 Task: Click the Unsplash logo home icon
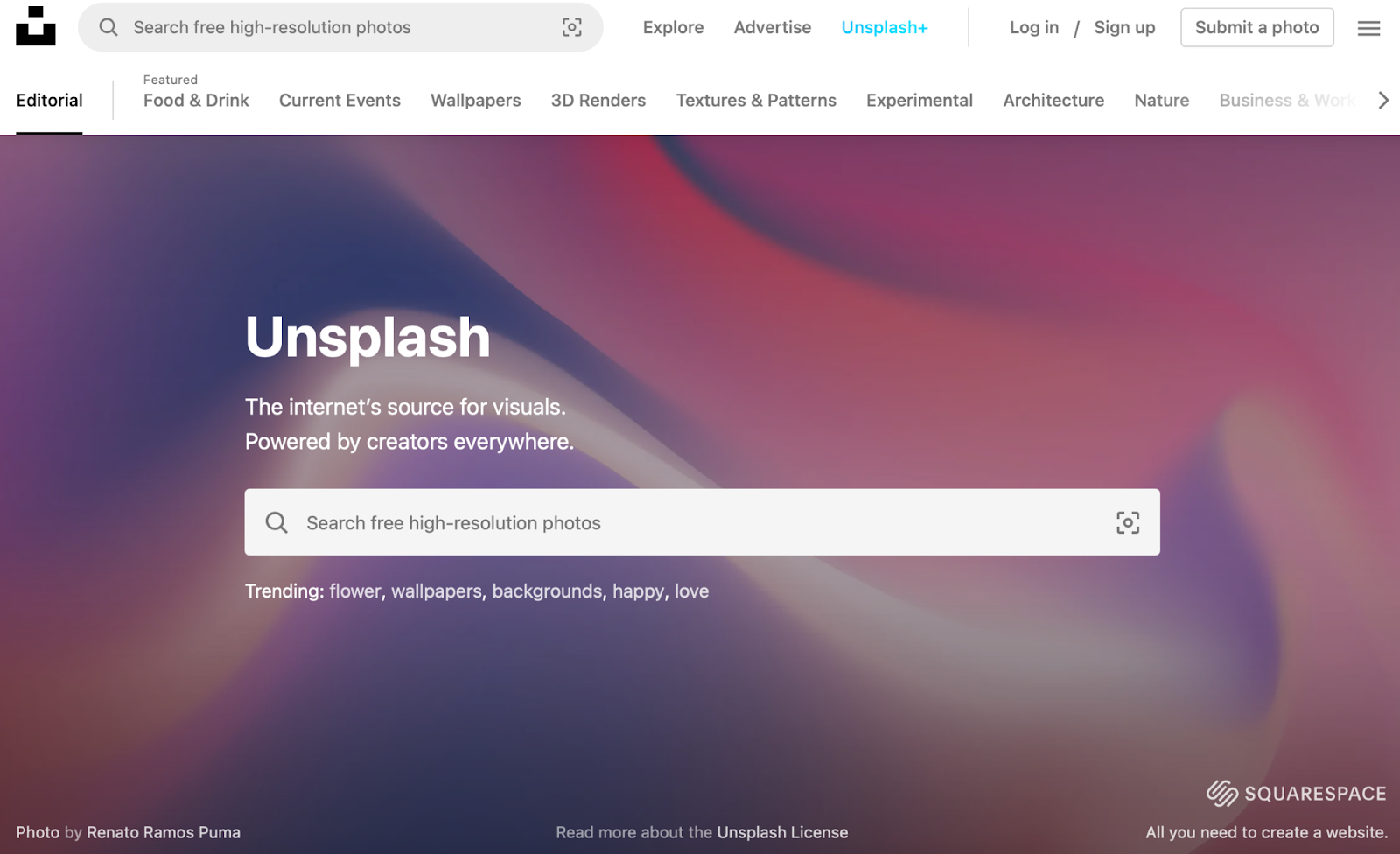(x=36, y=26)
